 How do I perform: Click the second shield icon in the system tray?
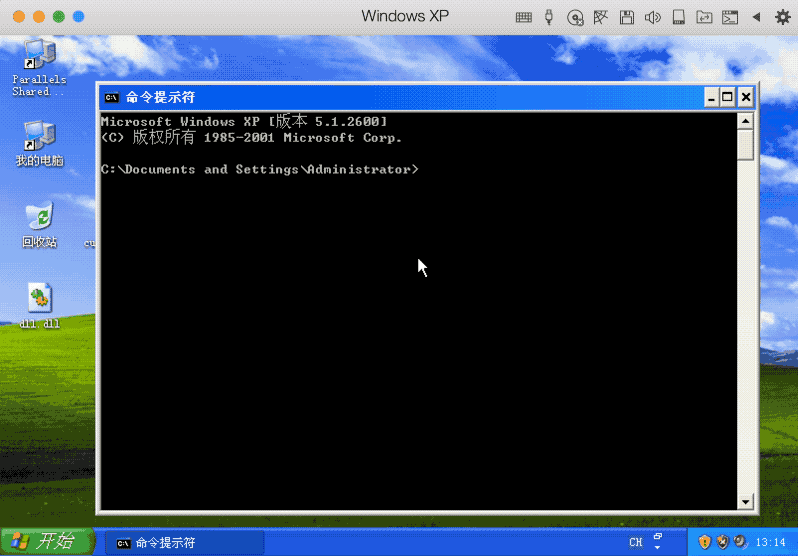722,542
